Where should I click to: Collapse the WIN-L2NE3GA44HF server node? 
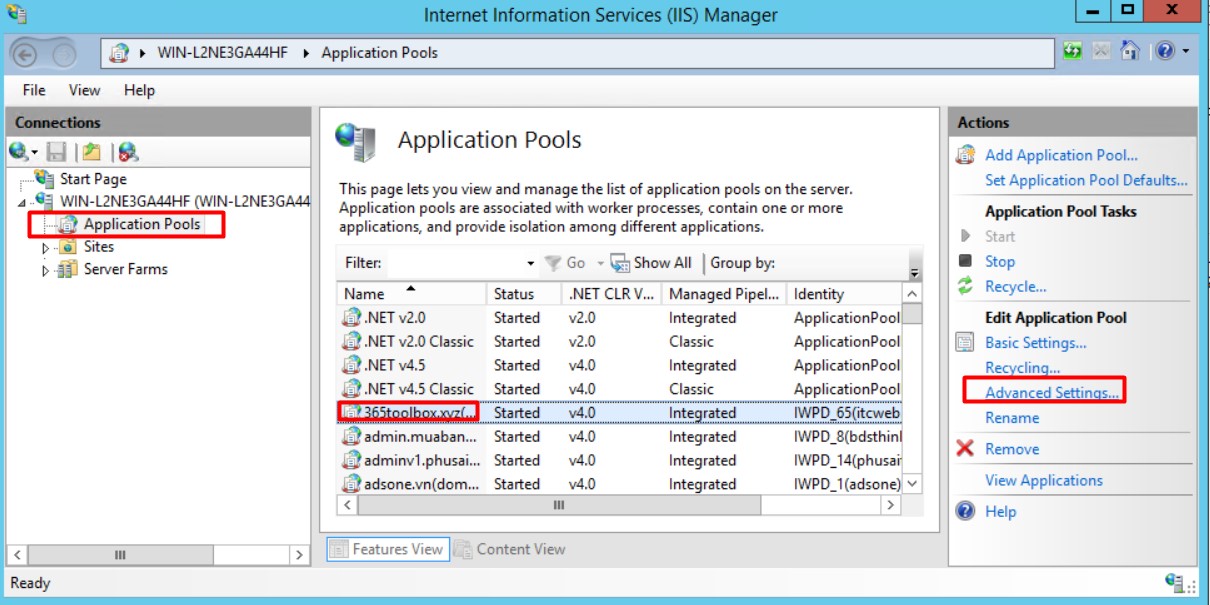coord(23,201)
